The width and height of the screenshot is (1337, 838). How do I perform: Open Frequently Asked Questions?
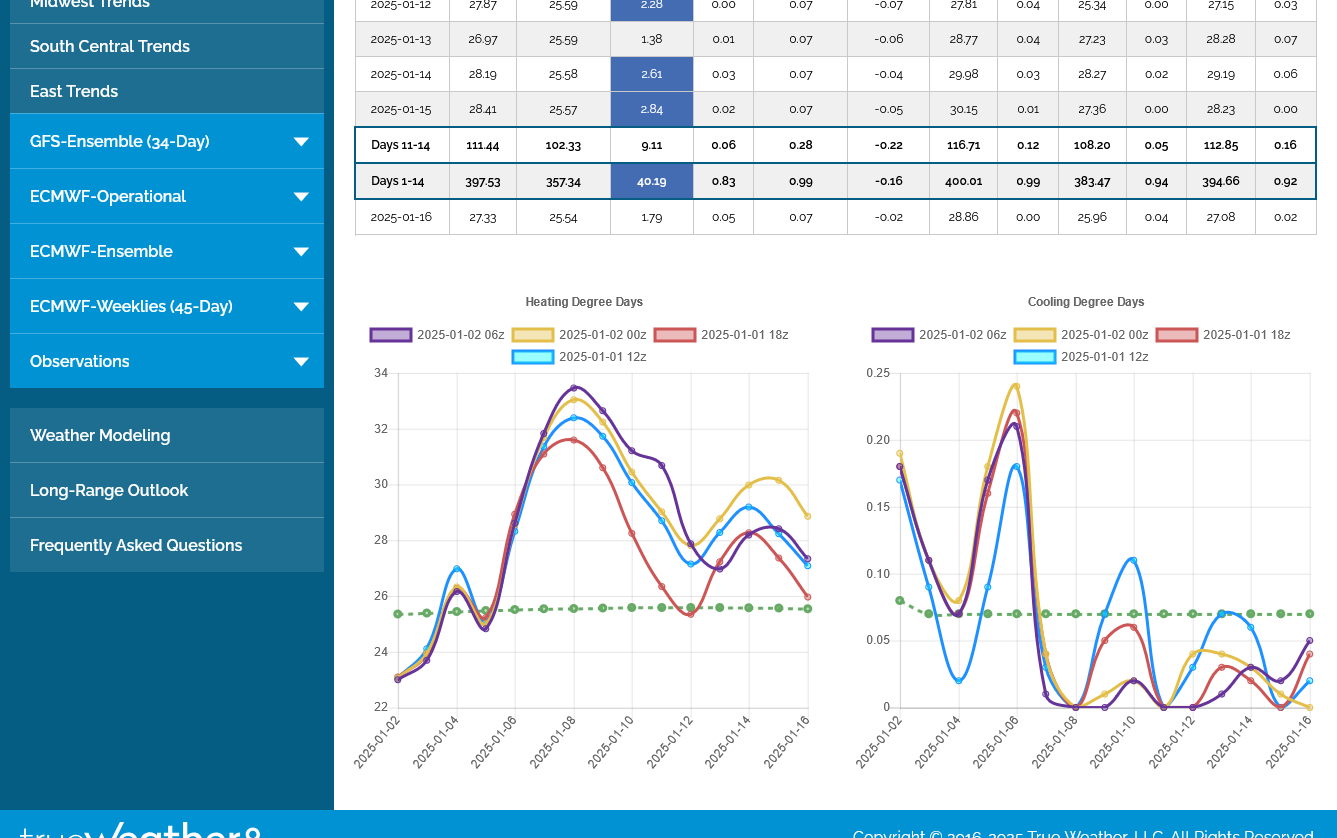136,546
